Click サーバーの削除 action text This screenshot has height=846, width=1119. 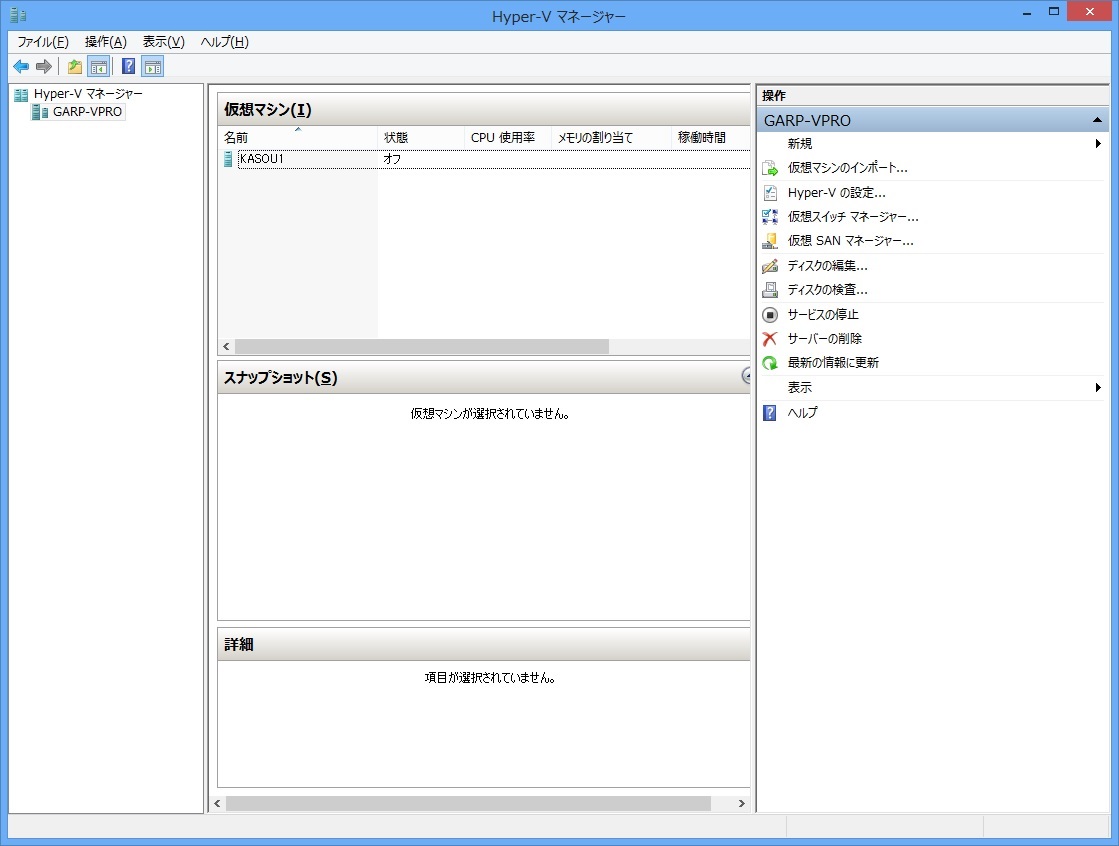(825, 339)
